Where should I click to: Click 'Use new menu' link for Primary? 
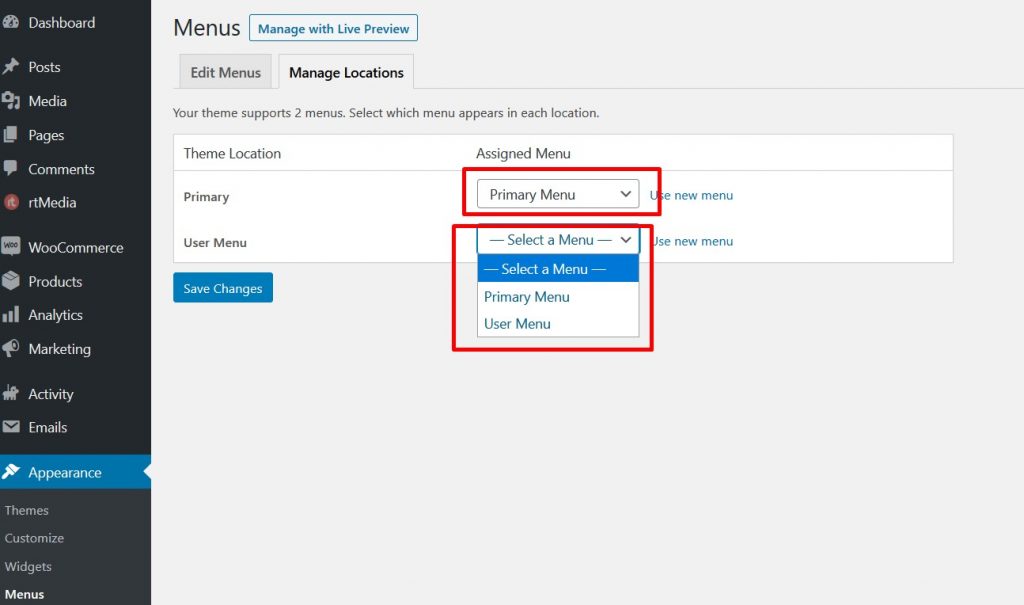tap(691, 195)
